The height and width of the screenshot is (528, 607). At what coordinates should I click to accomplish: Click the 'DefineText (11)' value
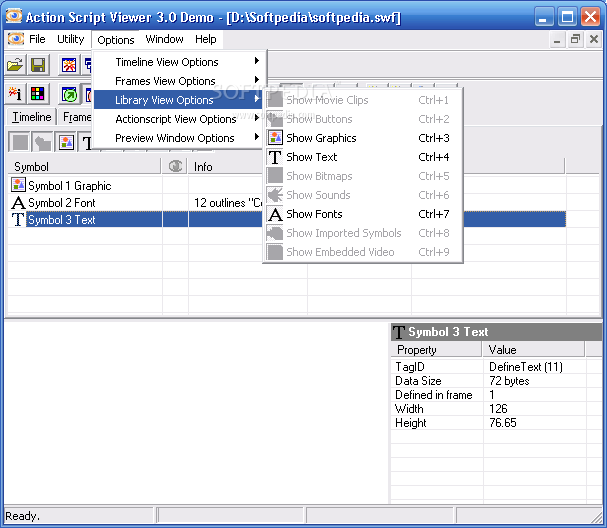[526, 367]
